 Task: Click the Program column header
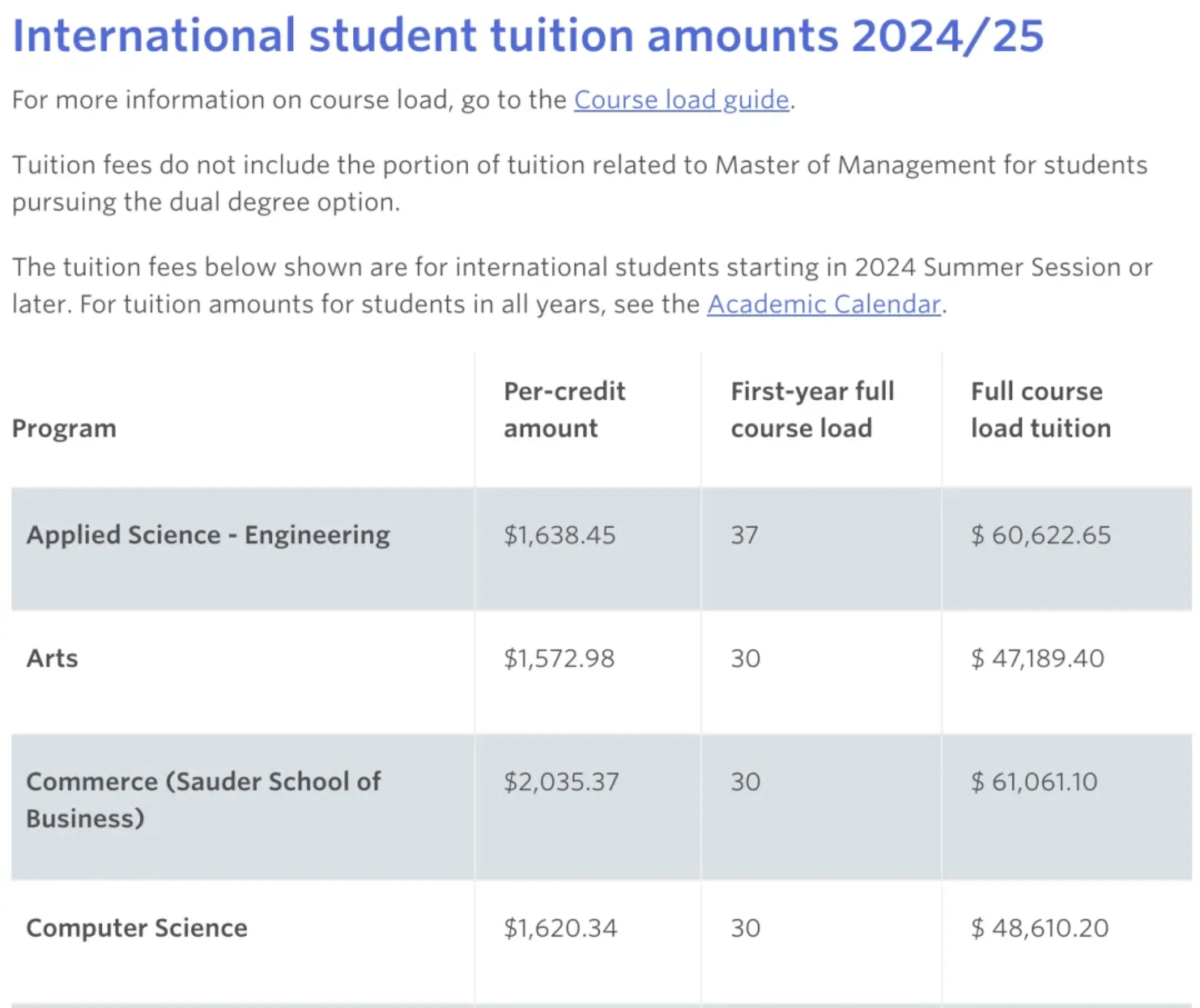[x=64, y=428]
